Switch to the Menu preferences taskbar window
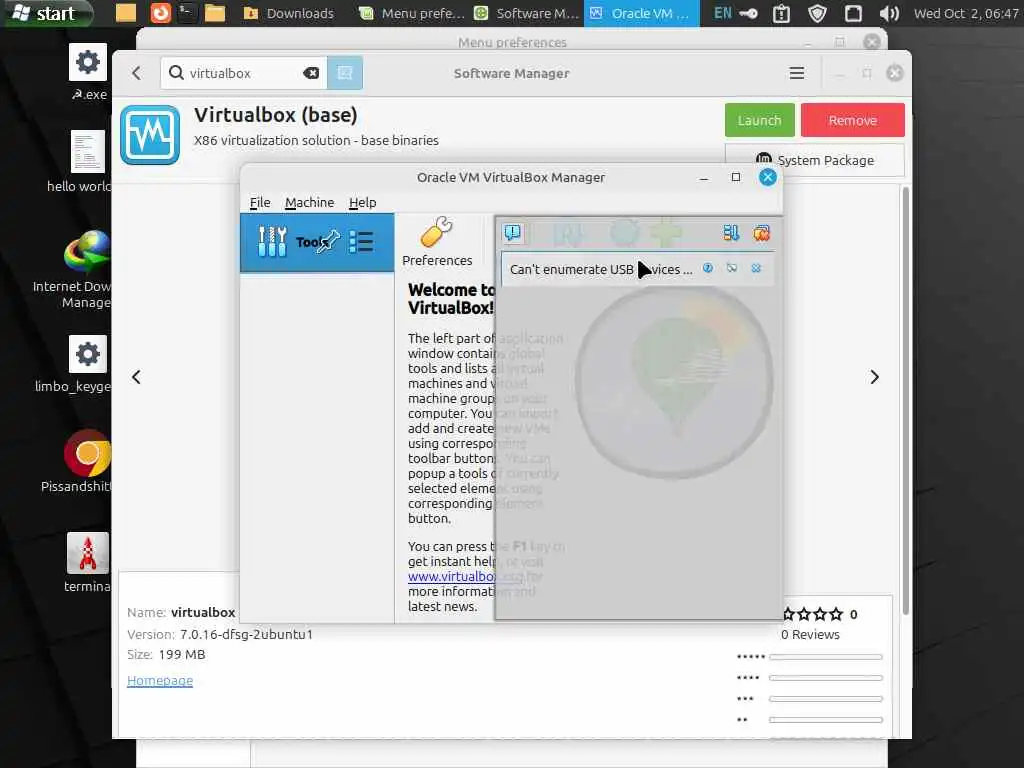 pyautogui.click(x=412, y=13)
